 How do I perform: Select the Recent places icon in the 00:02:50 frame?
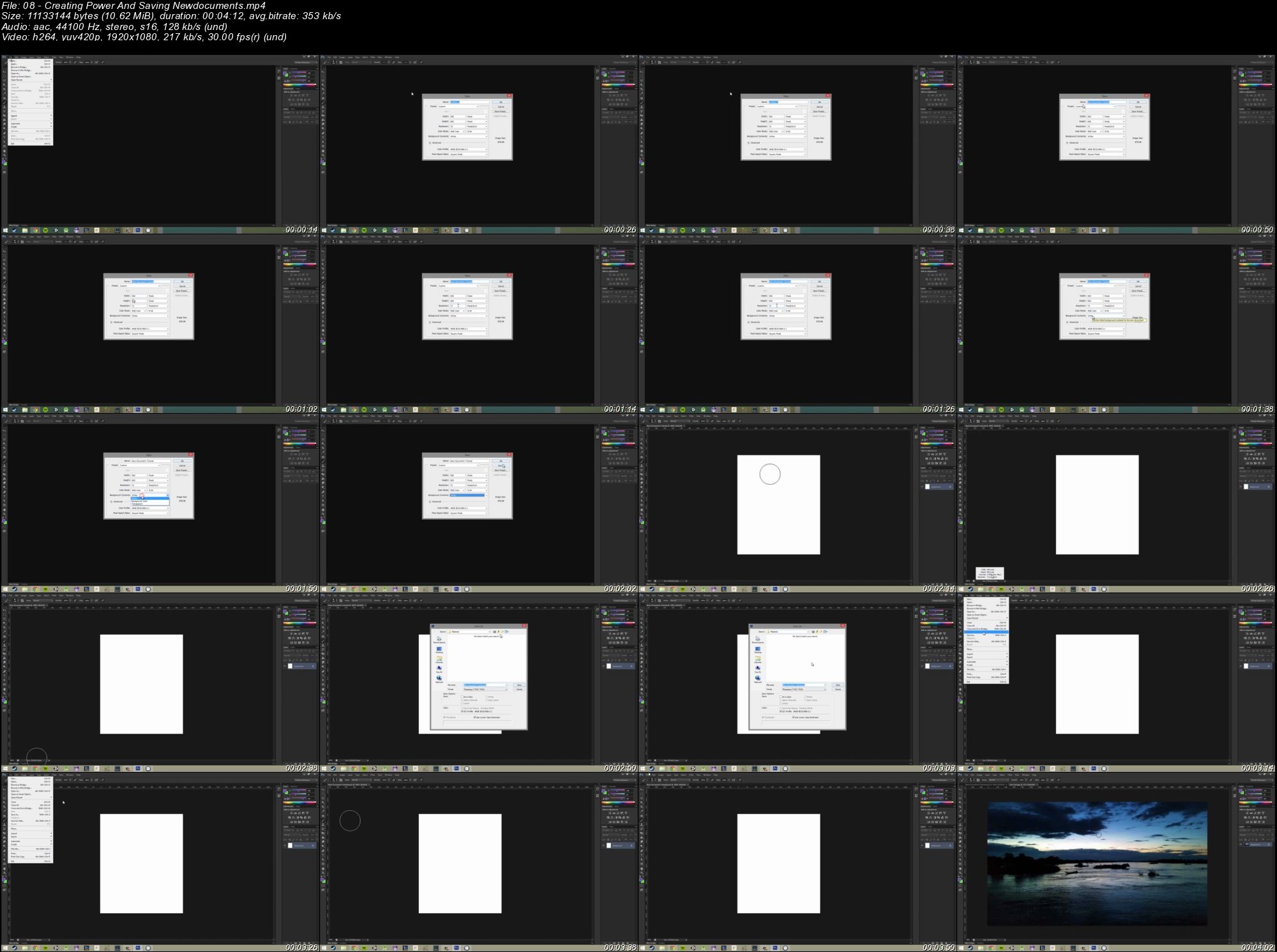pos(439,639)
